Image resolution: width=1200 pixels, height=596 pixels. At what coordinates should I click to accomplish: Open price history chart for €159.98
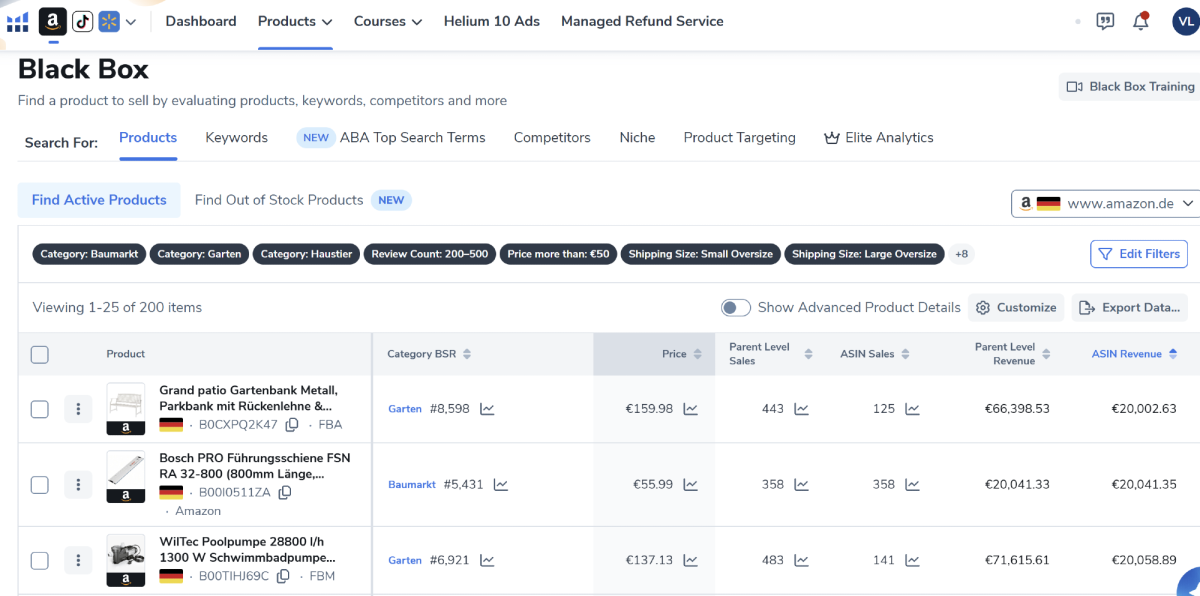(x=690, y=409)
